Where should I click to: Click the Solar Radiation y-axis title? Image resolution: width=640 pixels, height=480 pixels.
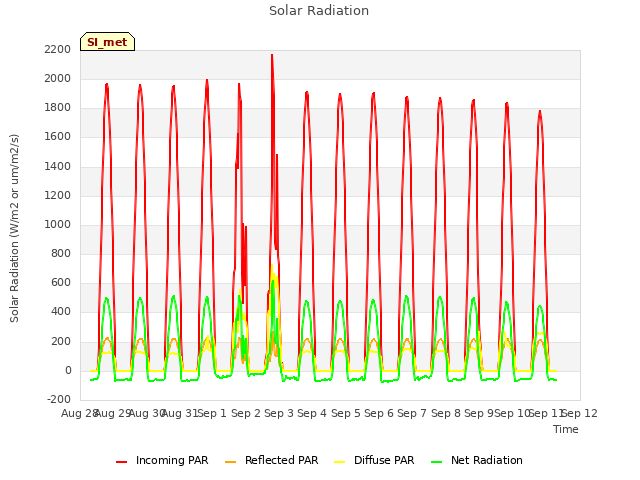(14, 228)
